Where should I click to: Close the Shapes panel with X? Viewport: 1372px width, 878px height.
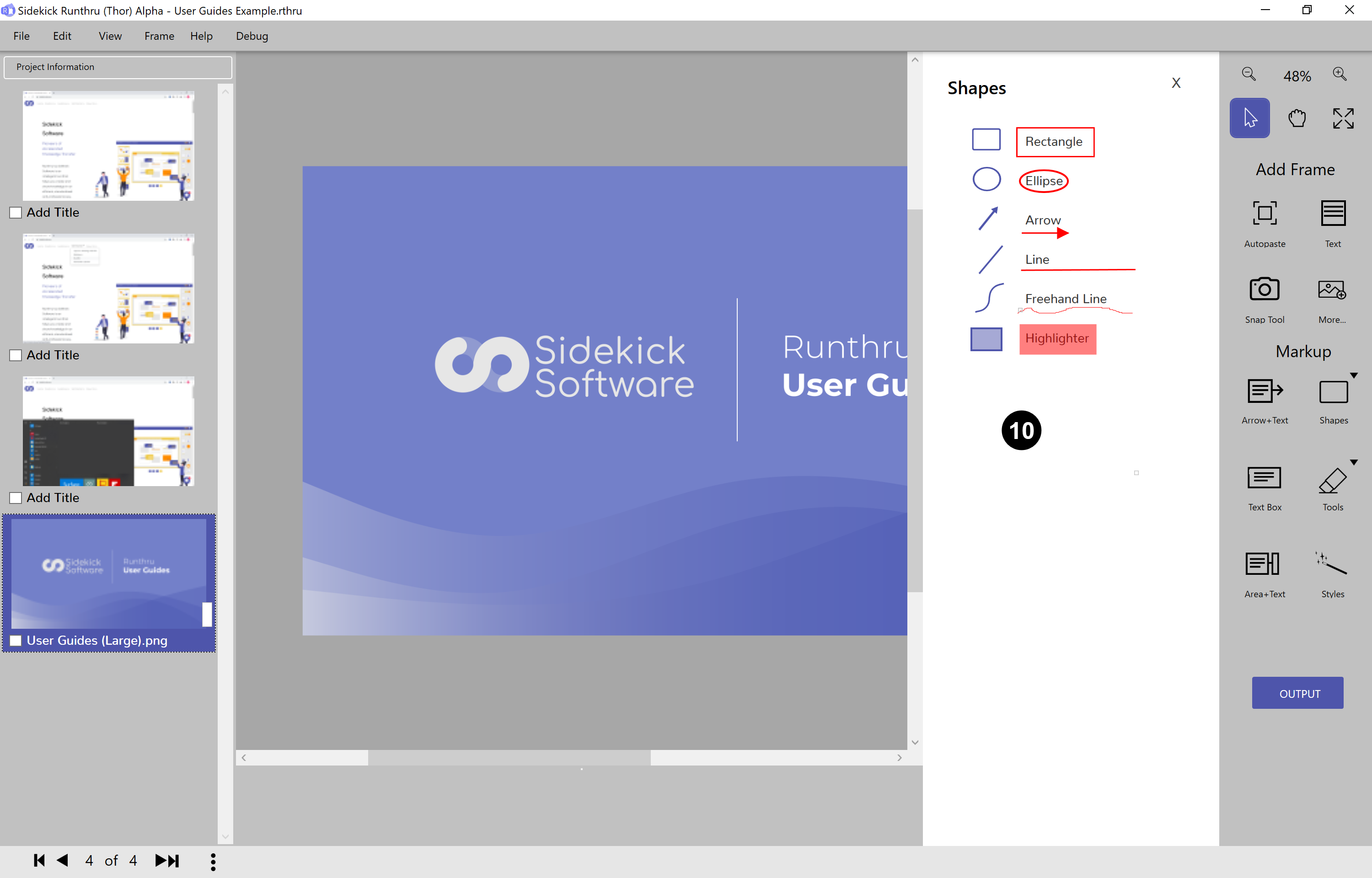pyautogui.click(x=1175, y=83)
